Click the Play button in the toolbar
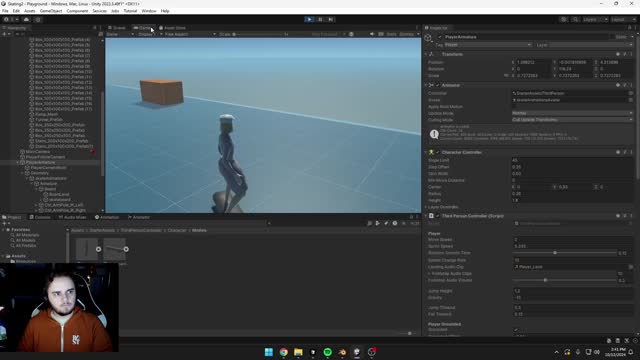Screen dimensions: 640x360 tap(309, 19)
